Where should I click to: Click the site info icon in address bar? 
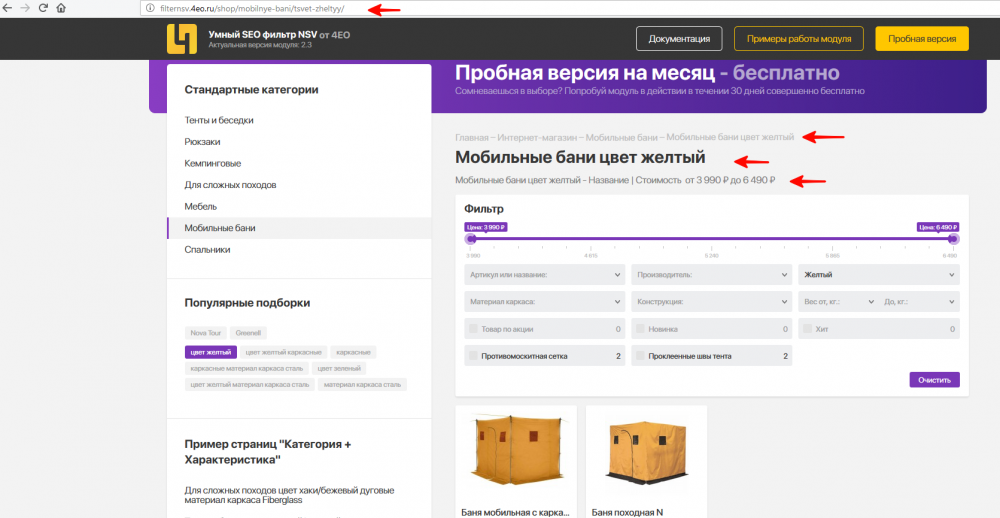click(150, 8)
